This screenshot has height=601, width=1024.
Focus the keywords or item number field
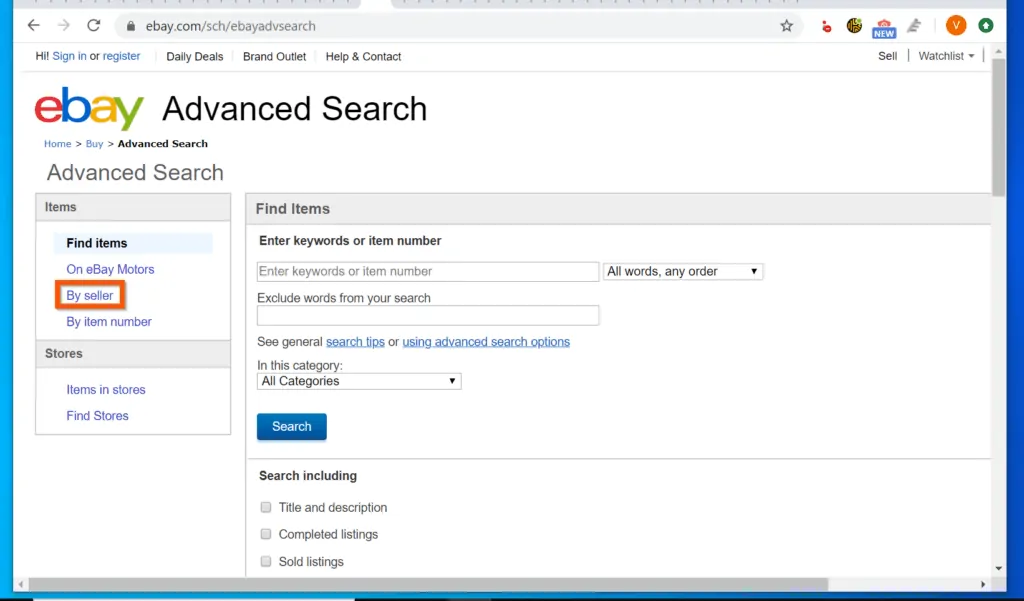point(428,272)
